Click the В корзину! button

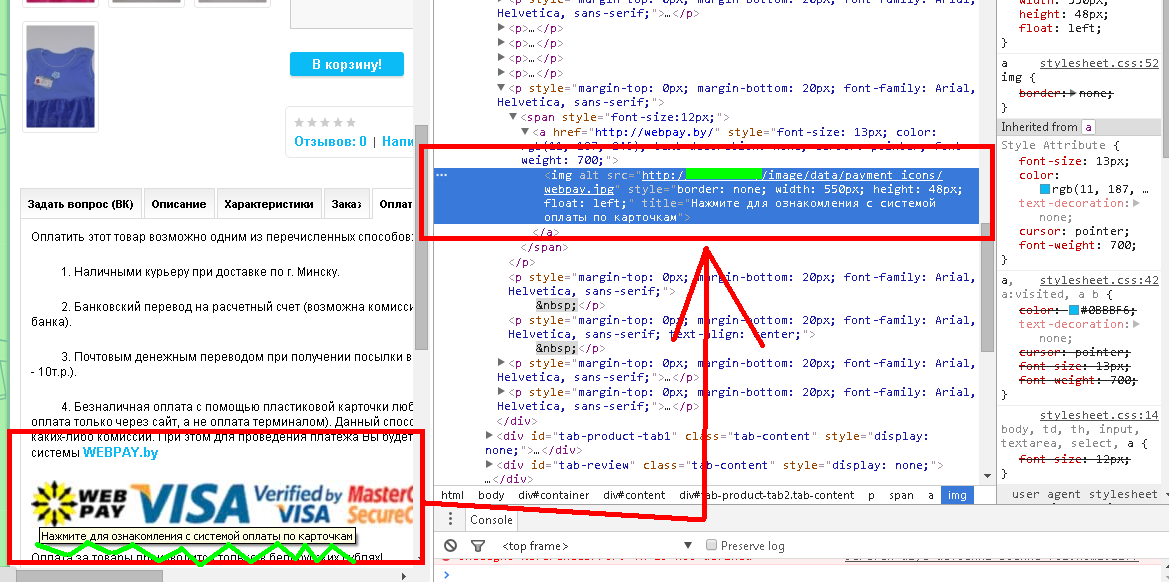347,64
